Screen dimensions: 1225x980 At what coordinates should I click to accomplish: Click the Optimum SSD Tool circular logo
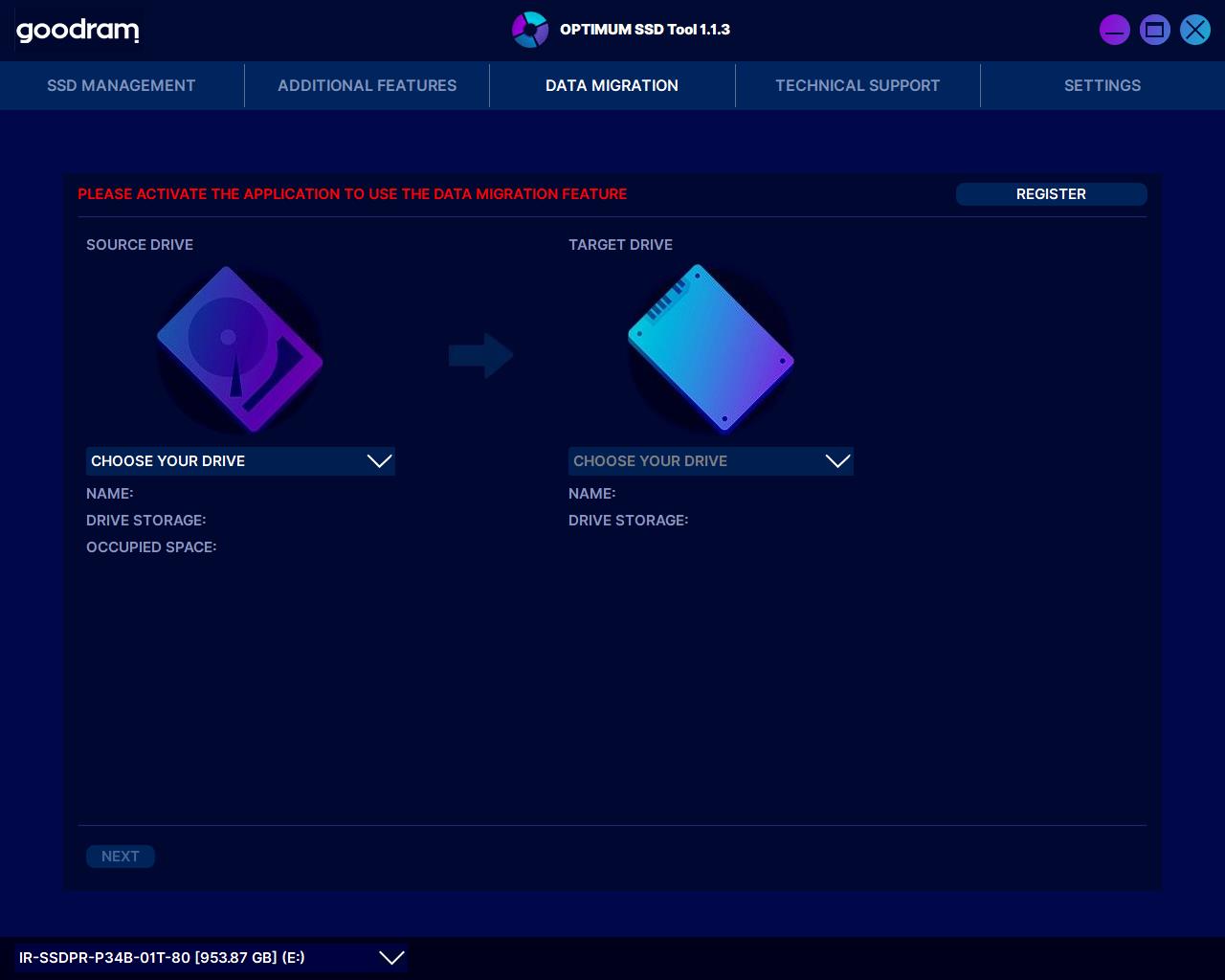tap(529, 30)
